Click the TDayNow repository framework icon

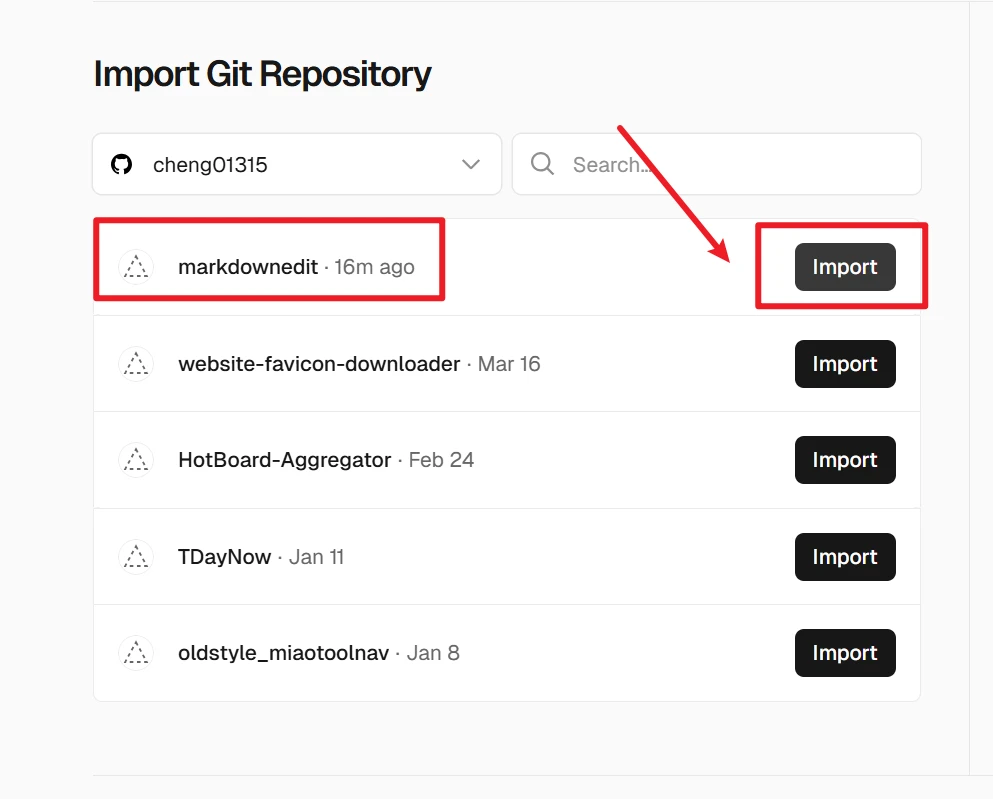(136, 557)
